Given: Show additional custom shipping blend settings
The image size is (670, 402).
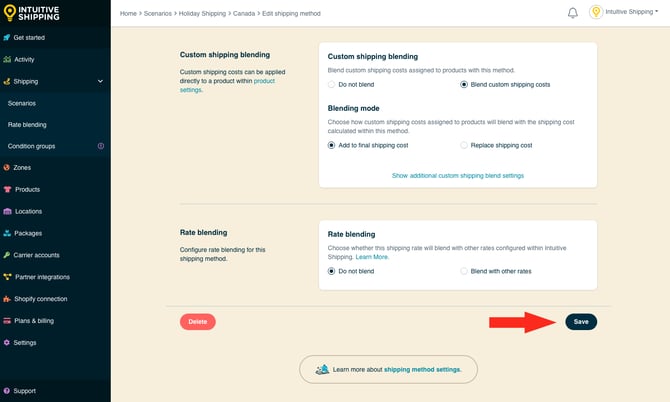Looking at the screenshot, I should [457, 175].
